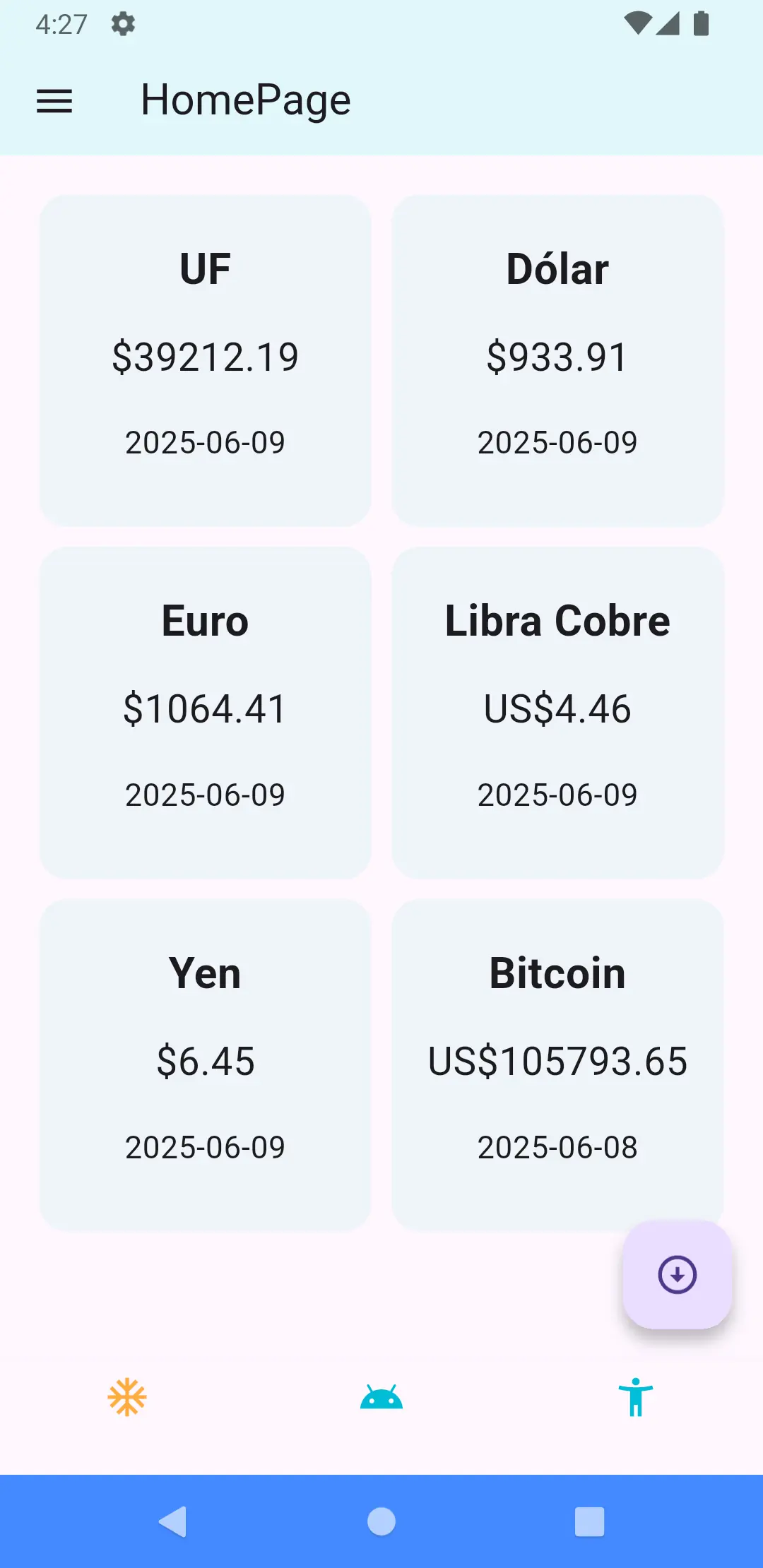The image size is (763, 1568).
Task: Tap the Wi-Fi signal status icon
Action: pyautogui.click(x=637, y=24)
